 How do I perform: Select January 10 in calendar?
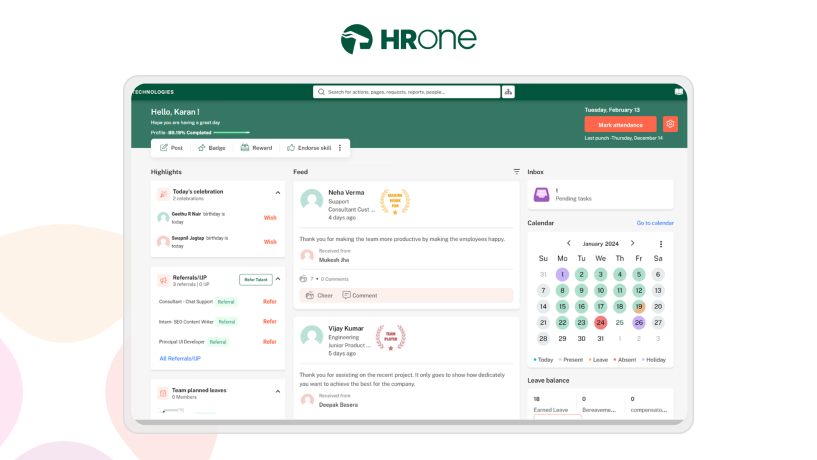click(x=600, y=290)
